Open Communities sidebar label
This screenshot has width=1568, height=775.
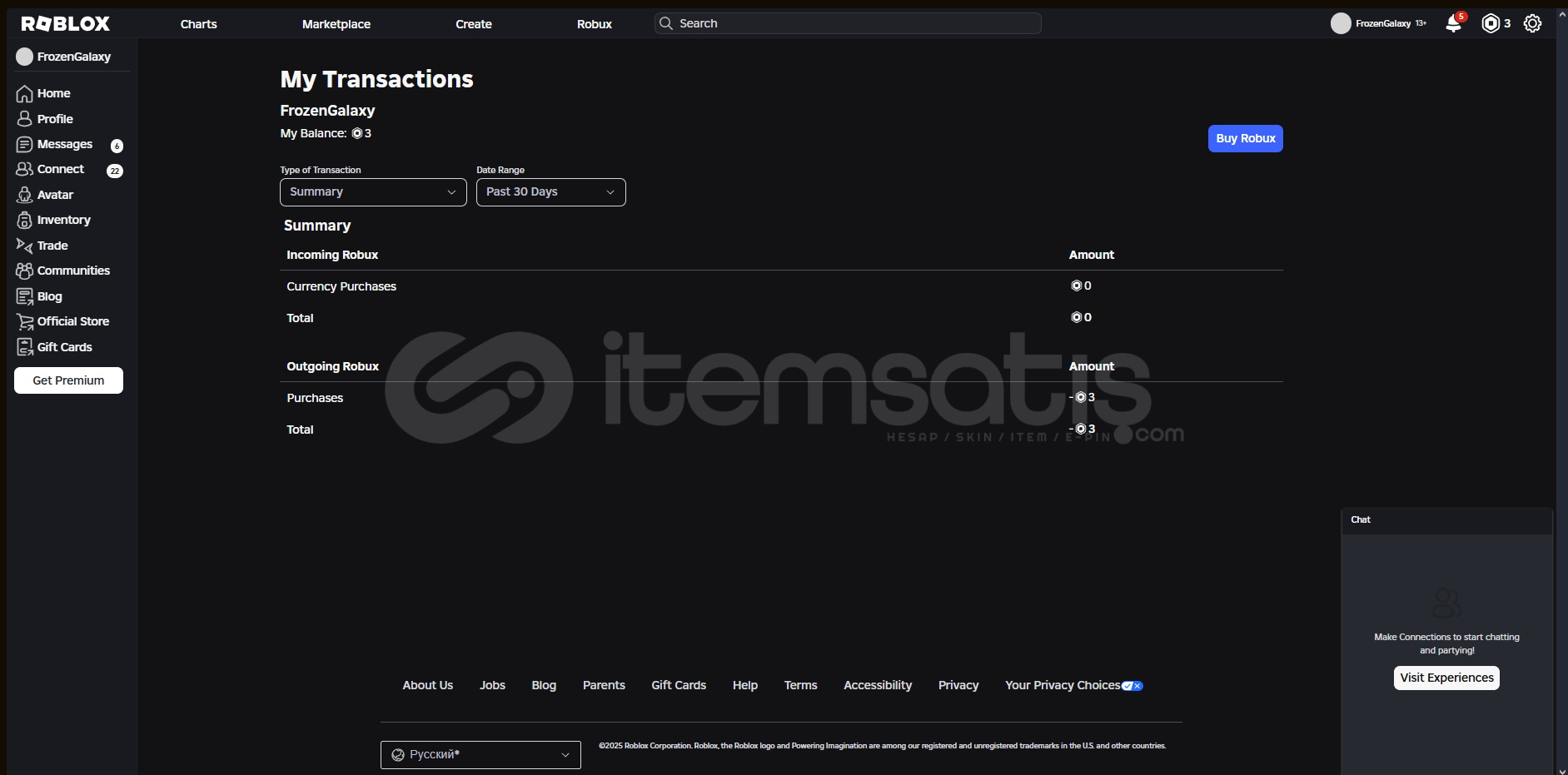click(x=73, y=271)
